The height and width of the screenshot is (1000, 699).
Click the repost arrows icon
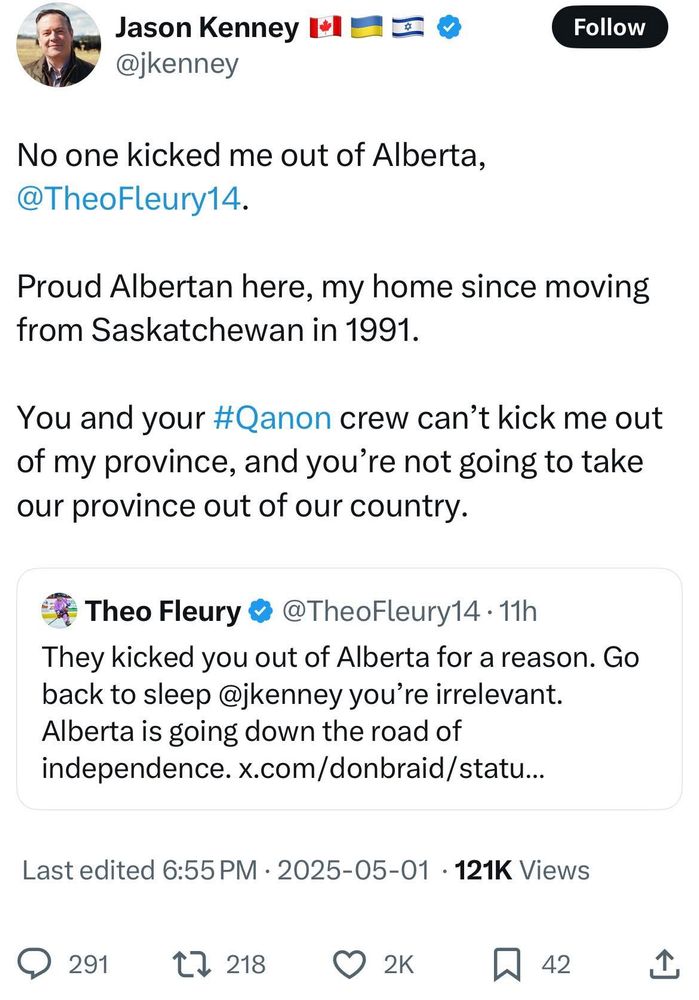192,964
